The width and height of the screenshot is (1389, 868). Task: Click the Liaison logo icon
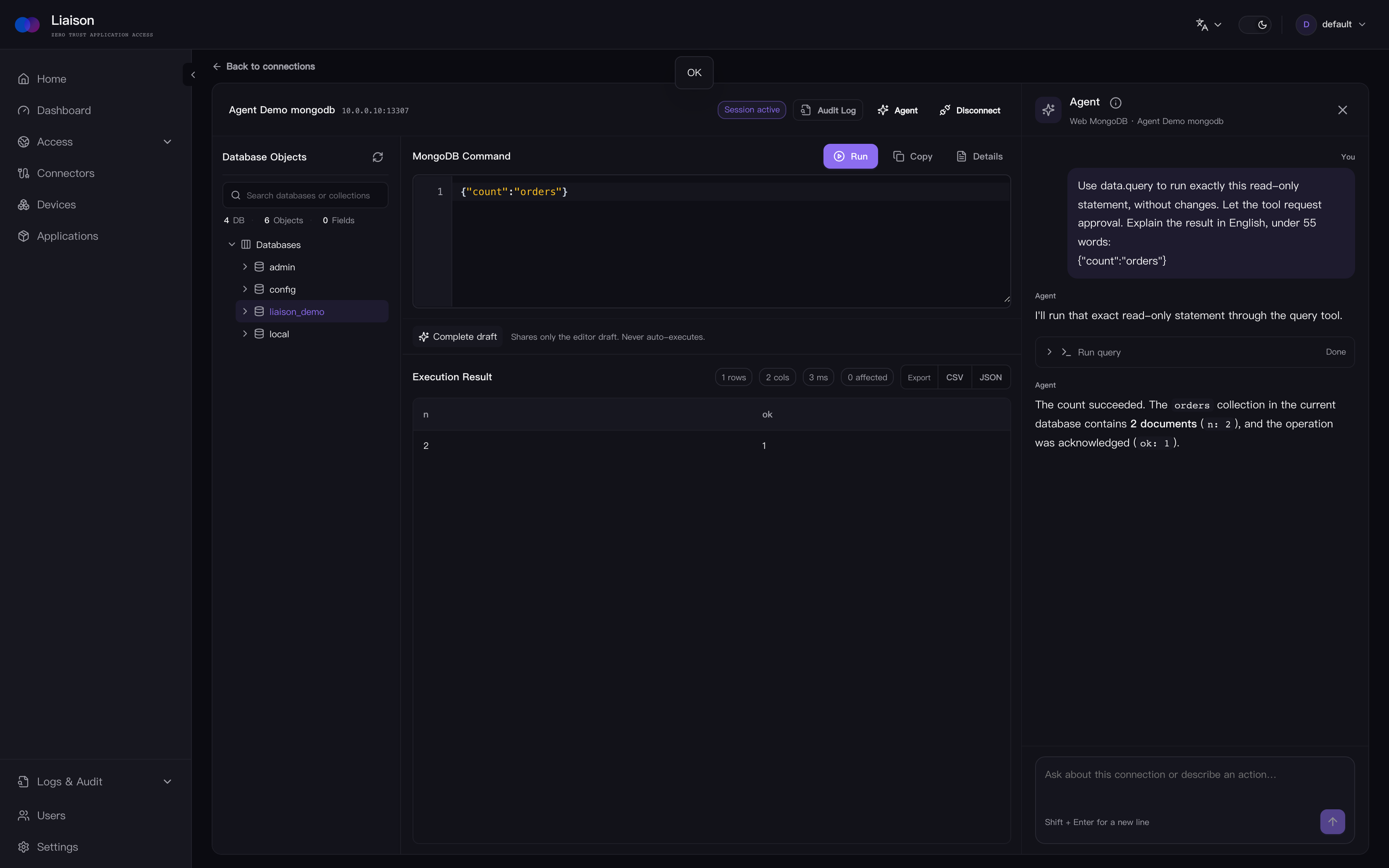27,25
